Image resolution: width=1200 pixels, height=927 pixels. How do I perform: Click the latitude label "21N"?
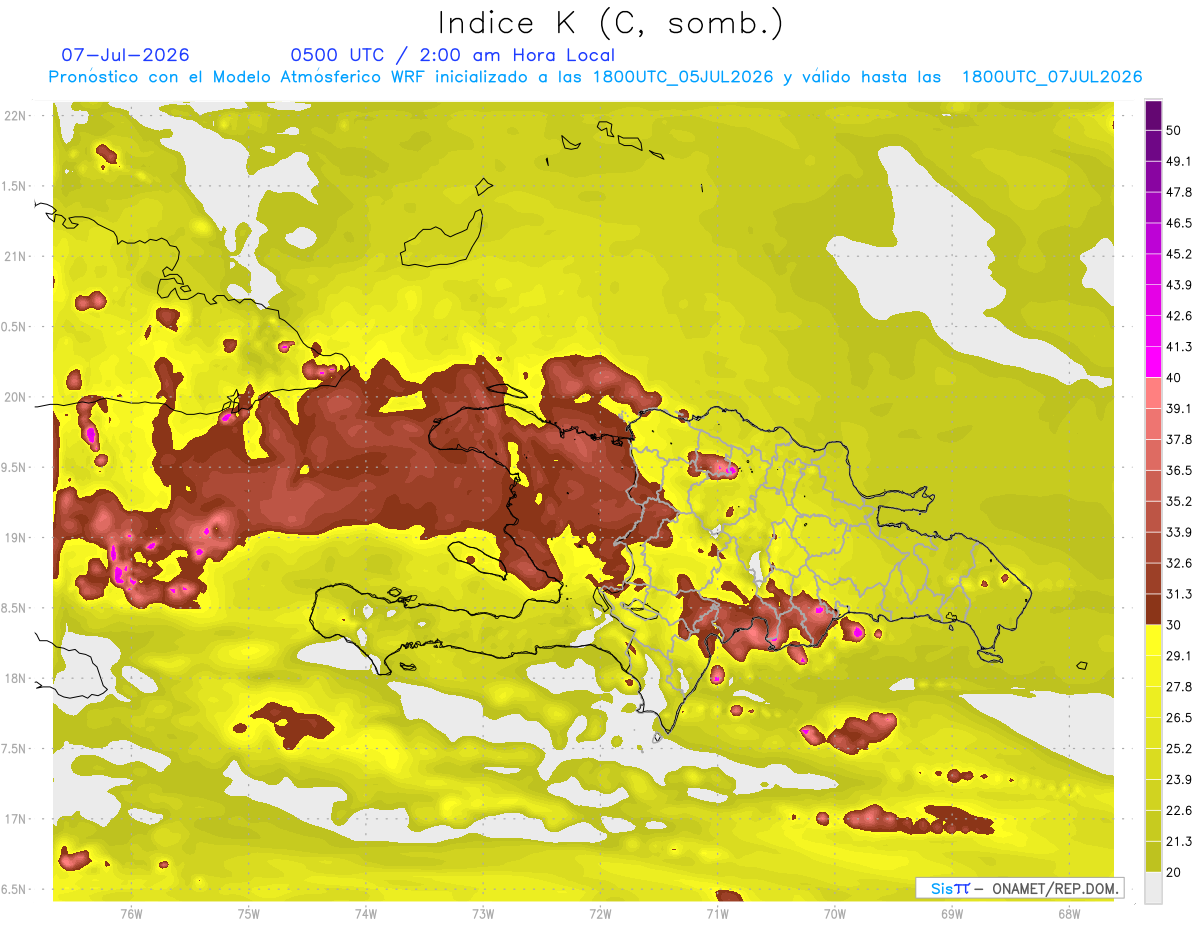pyautogui.click(x=15, y=257)
